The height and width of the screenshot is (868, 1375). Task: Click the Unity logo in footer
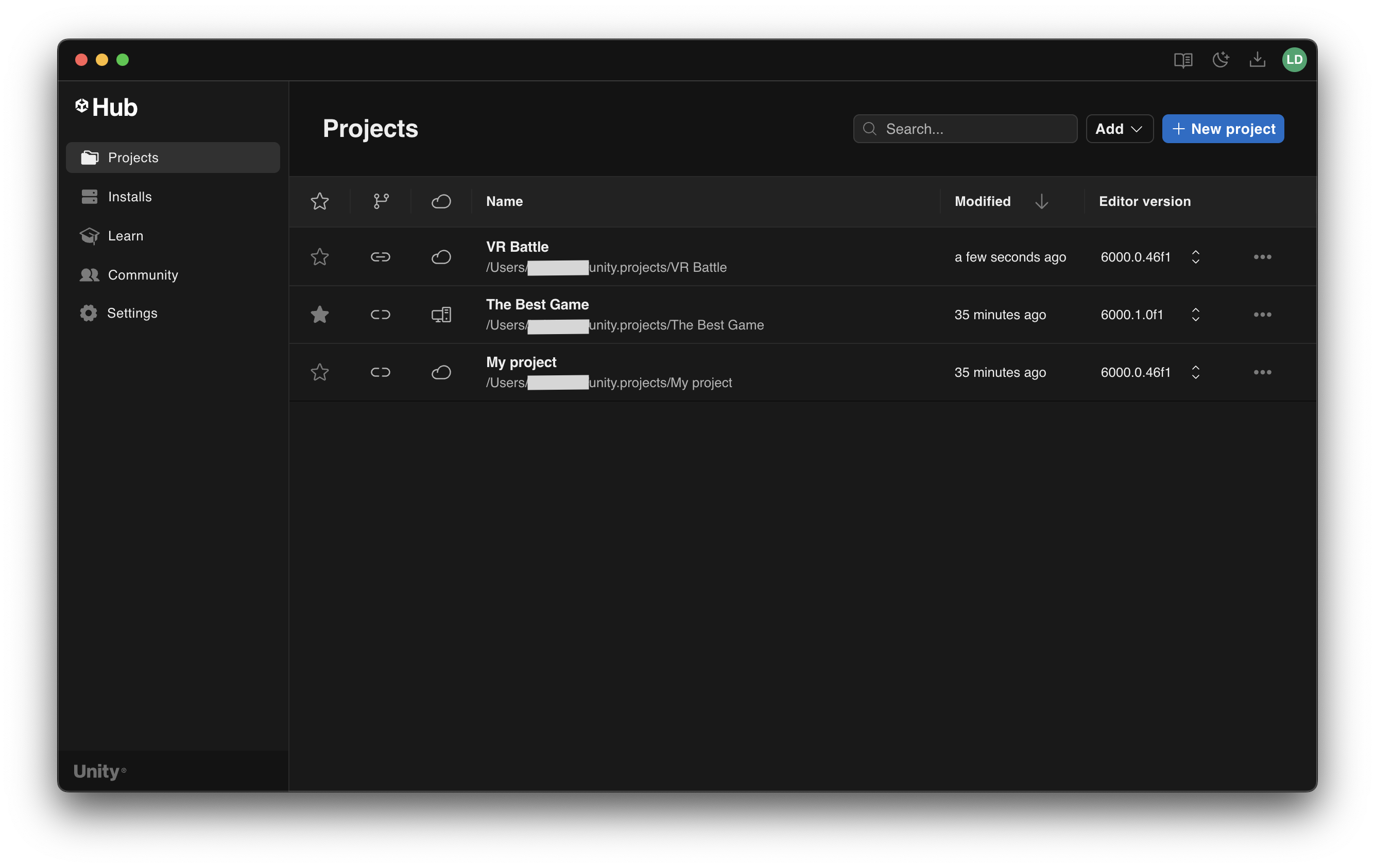pos(100,771)
